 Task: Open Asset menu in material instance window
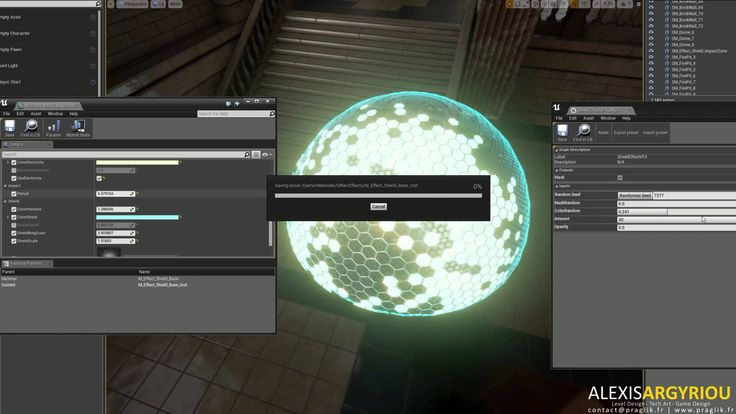(36, 114)
